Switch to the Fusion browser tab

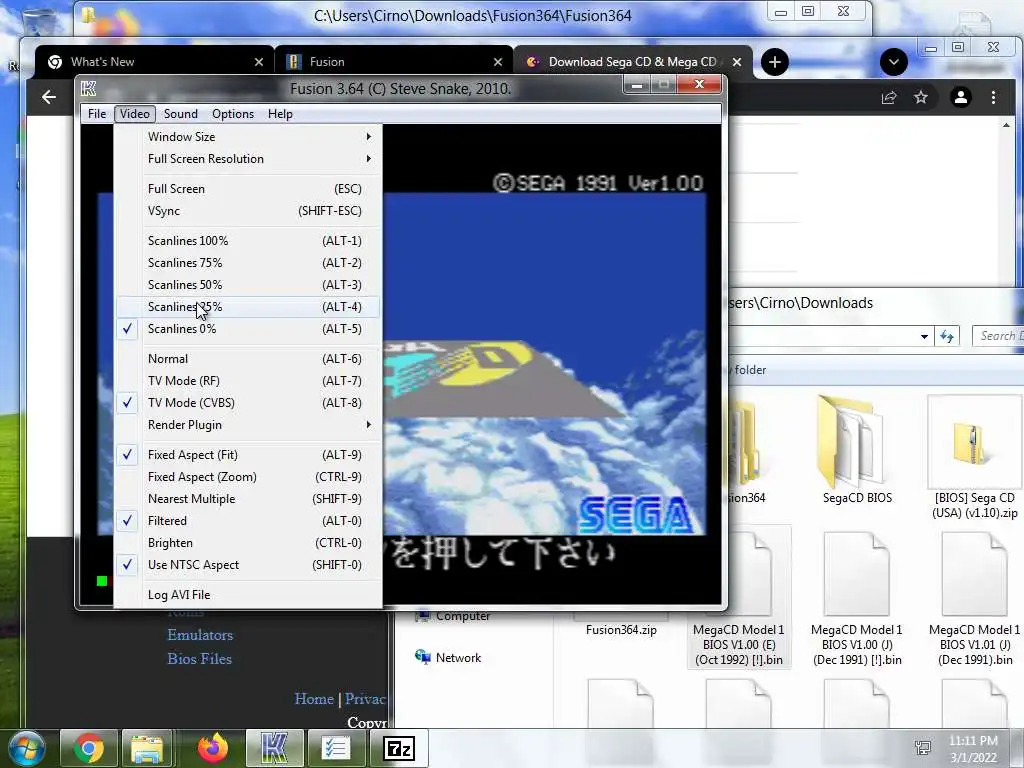394,62
